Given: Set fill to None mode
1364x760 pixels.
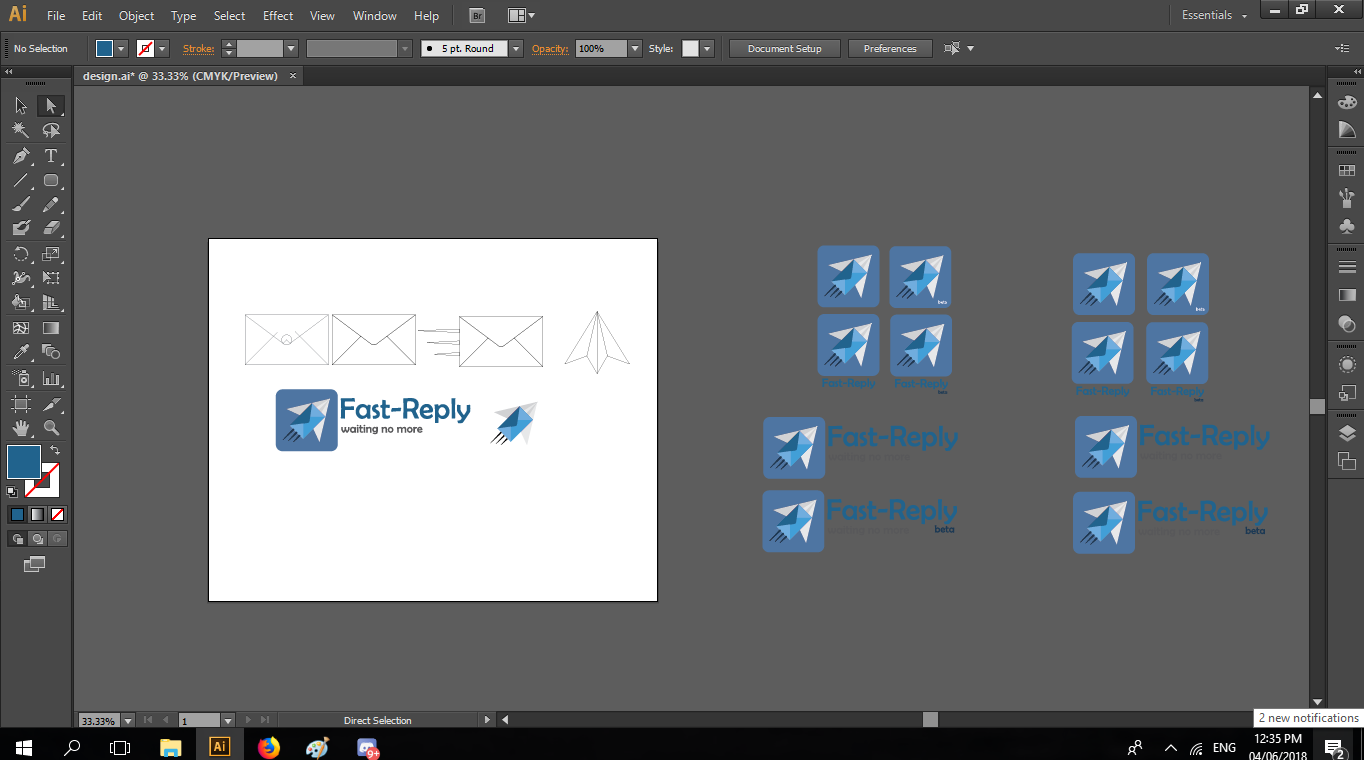Looking at the screenshot, I should pos(58,514).
